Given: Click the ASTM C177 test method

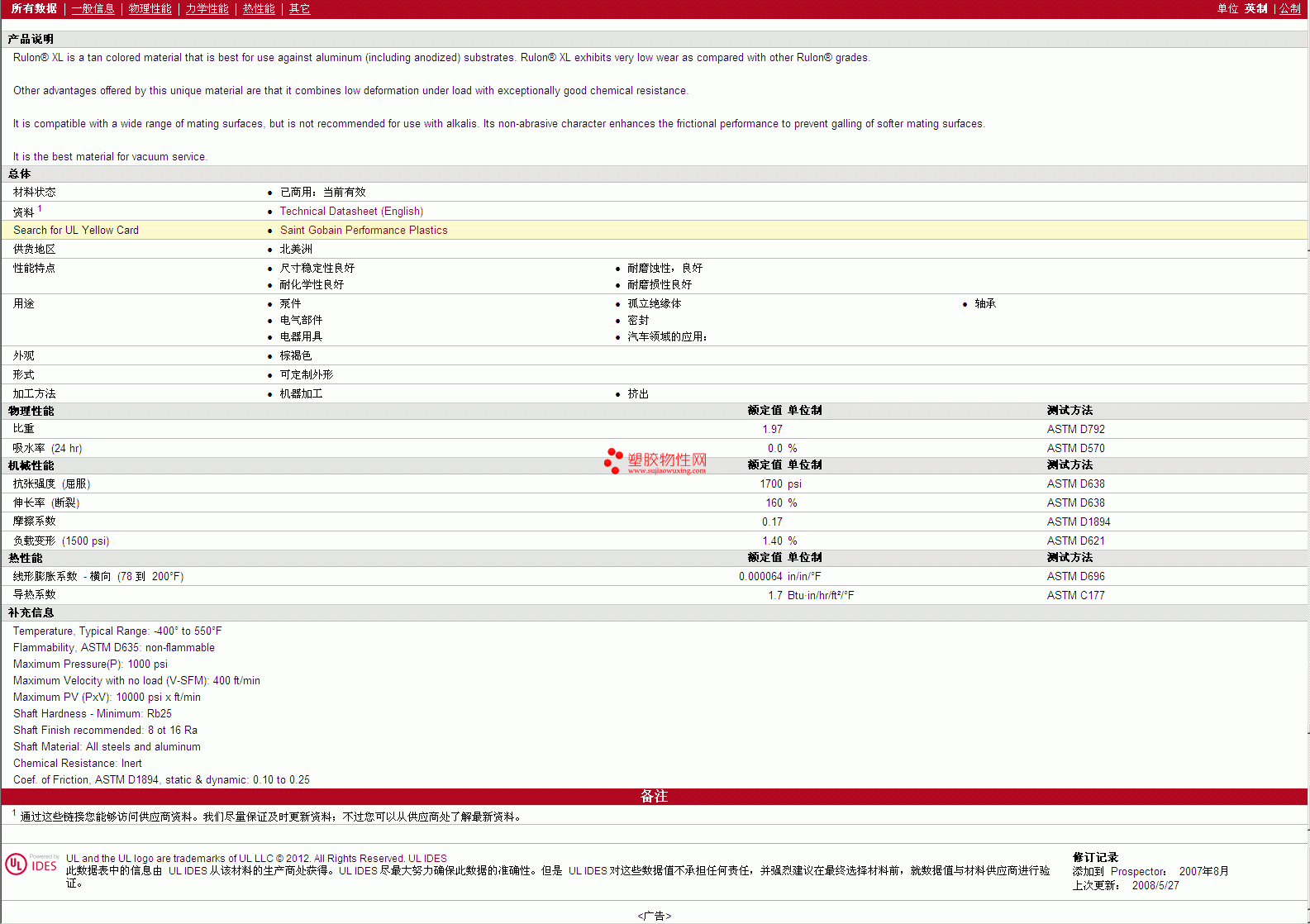Looking at the screenshot, I should (x=1075, y=595).
